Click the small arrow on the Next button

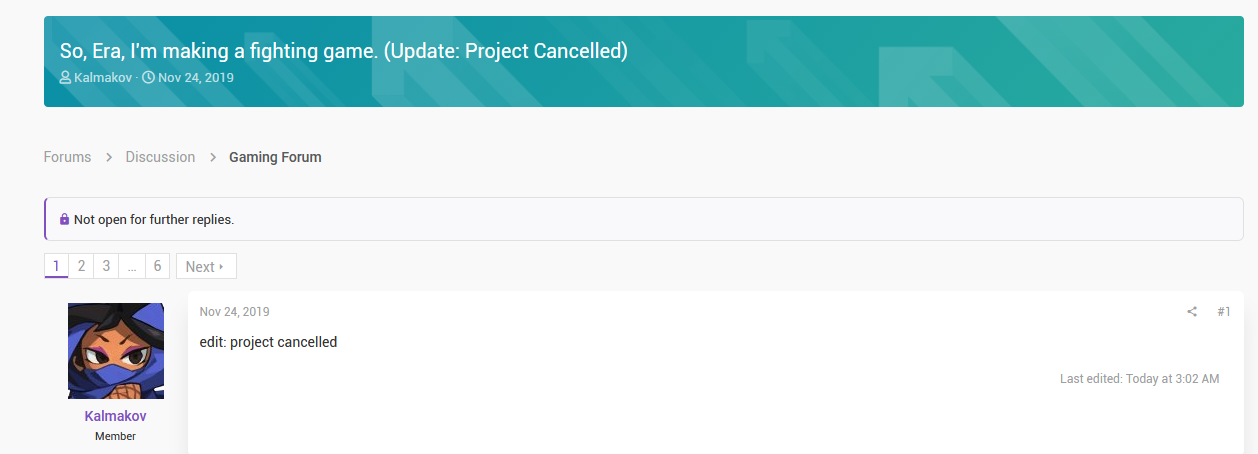point(222,267)
